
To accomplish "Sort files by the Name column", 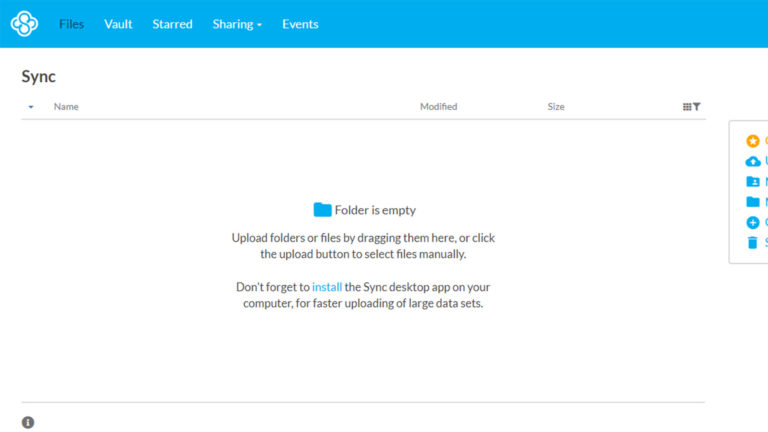I will tap(66, 107).
